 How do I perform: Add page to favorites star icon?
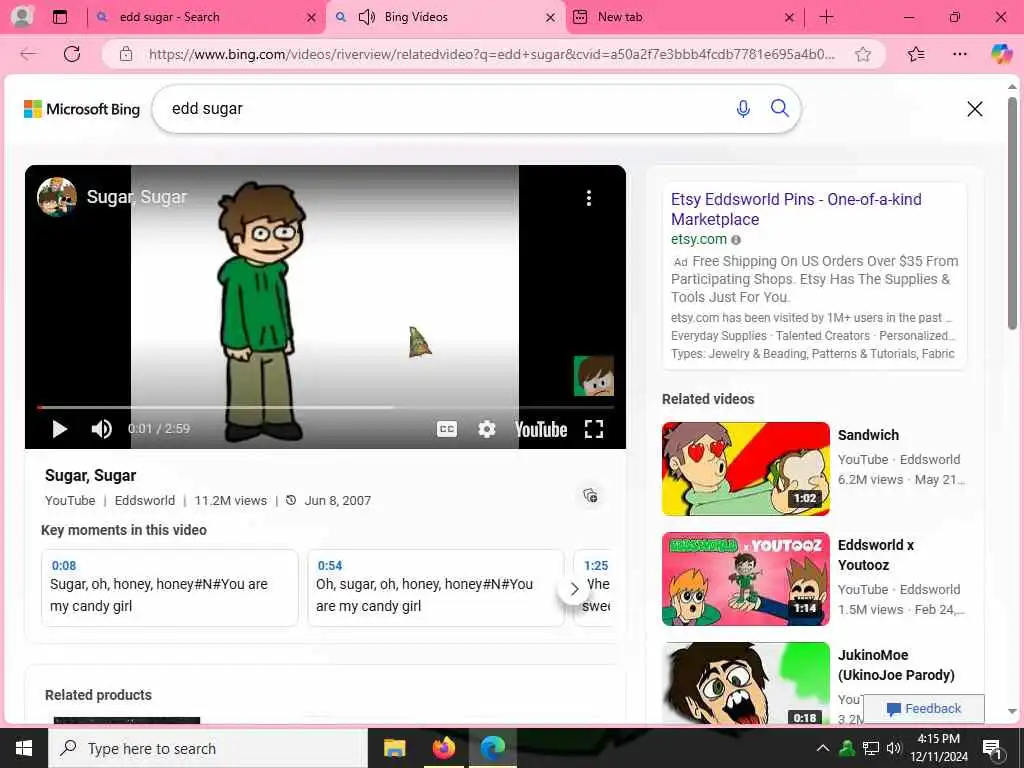pyautogui.click(x=863, y=54)
